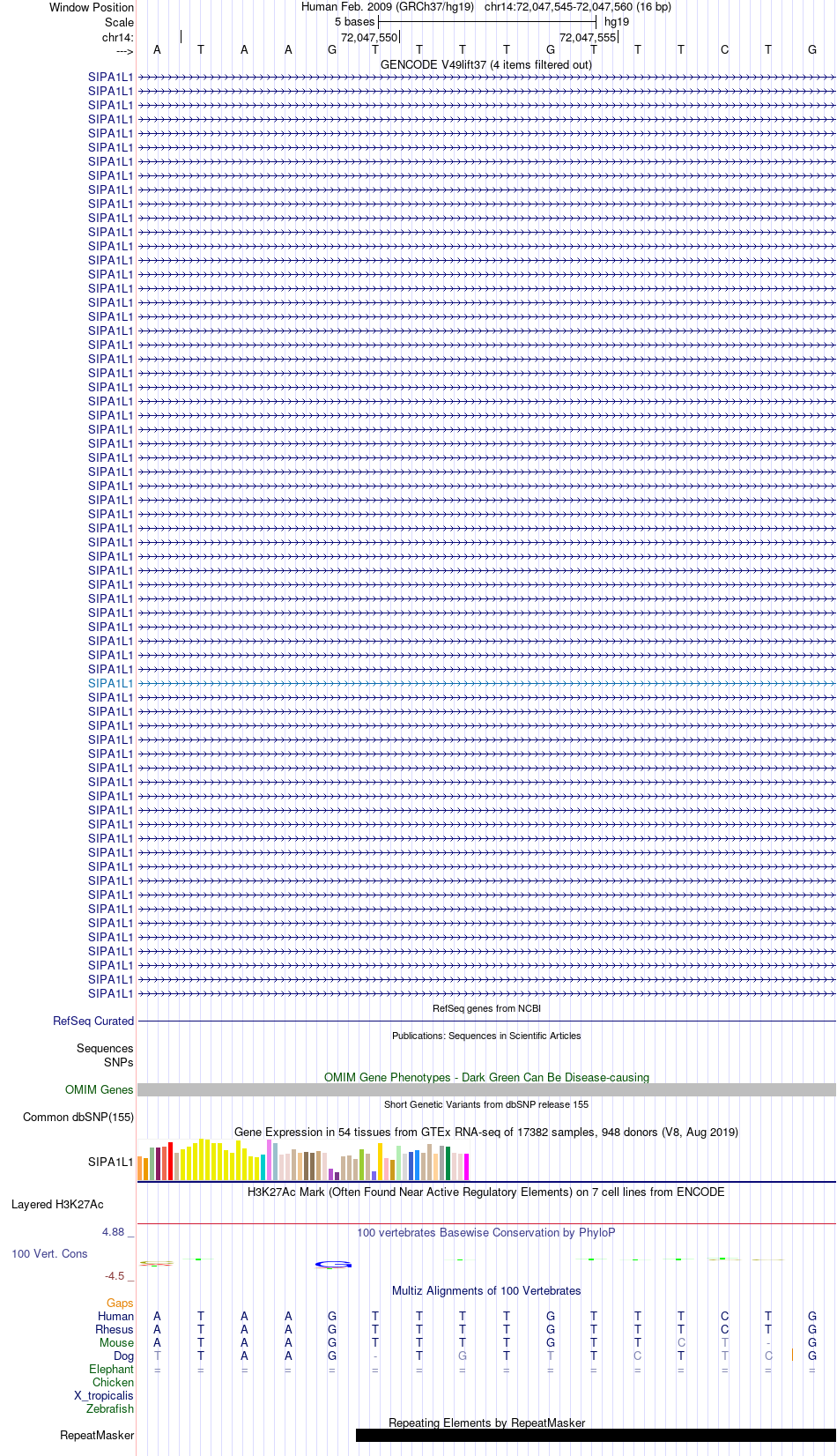Click the 'RefSeq genes from NCBI' track title
Screen dimensions: 837x1456
tap(486, 1008)
